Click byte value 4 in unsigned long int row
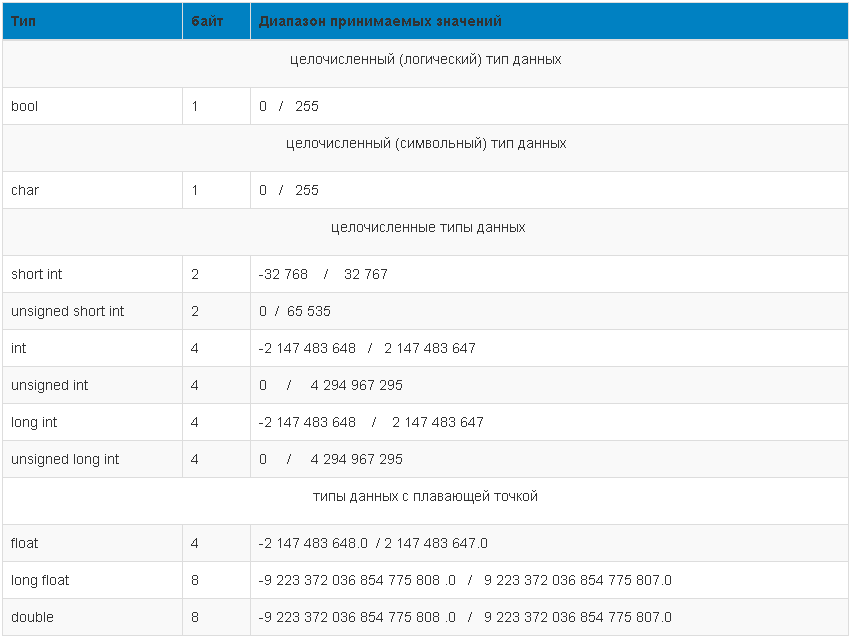The image size is (851, 638). click(195, 459)
